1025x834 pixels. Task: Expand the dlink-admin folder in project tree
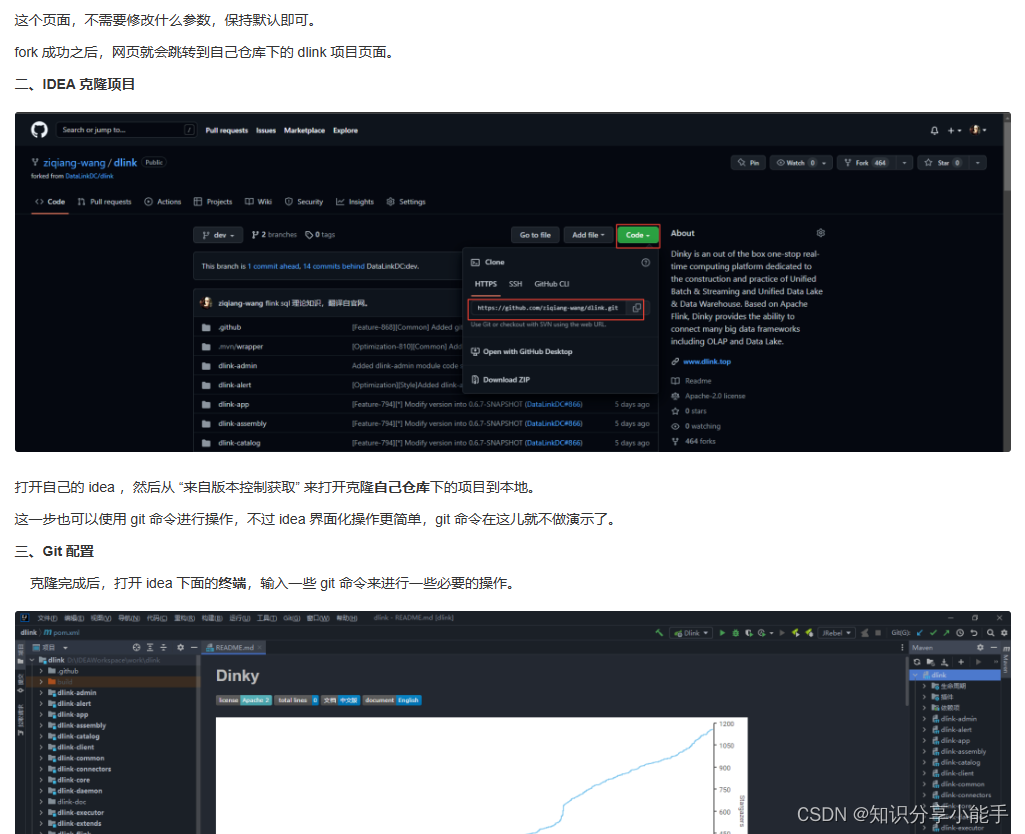[x=41, y=693]
